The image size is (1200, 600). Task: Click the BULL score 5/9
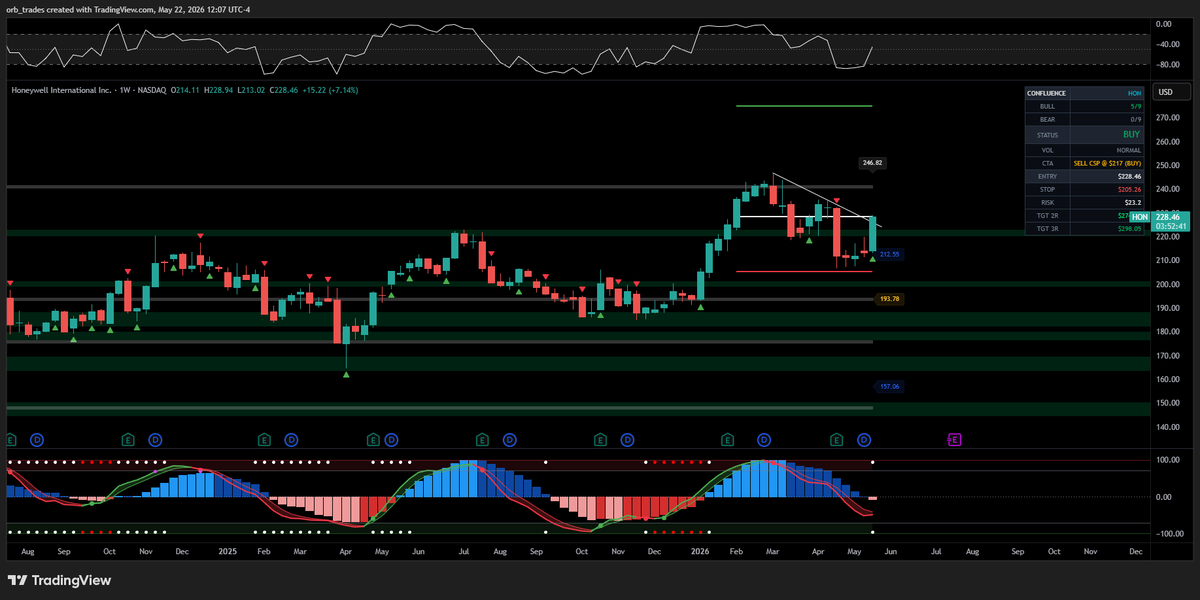1134,105
